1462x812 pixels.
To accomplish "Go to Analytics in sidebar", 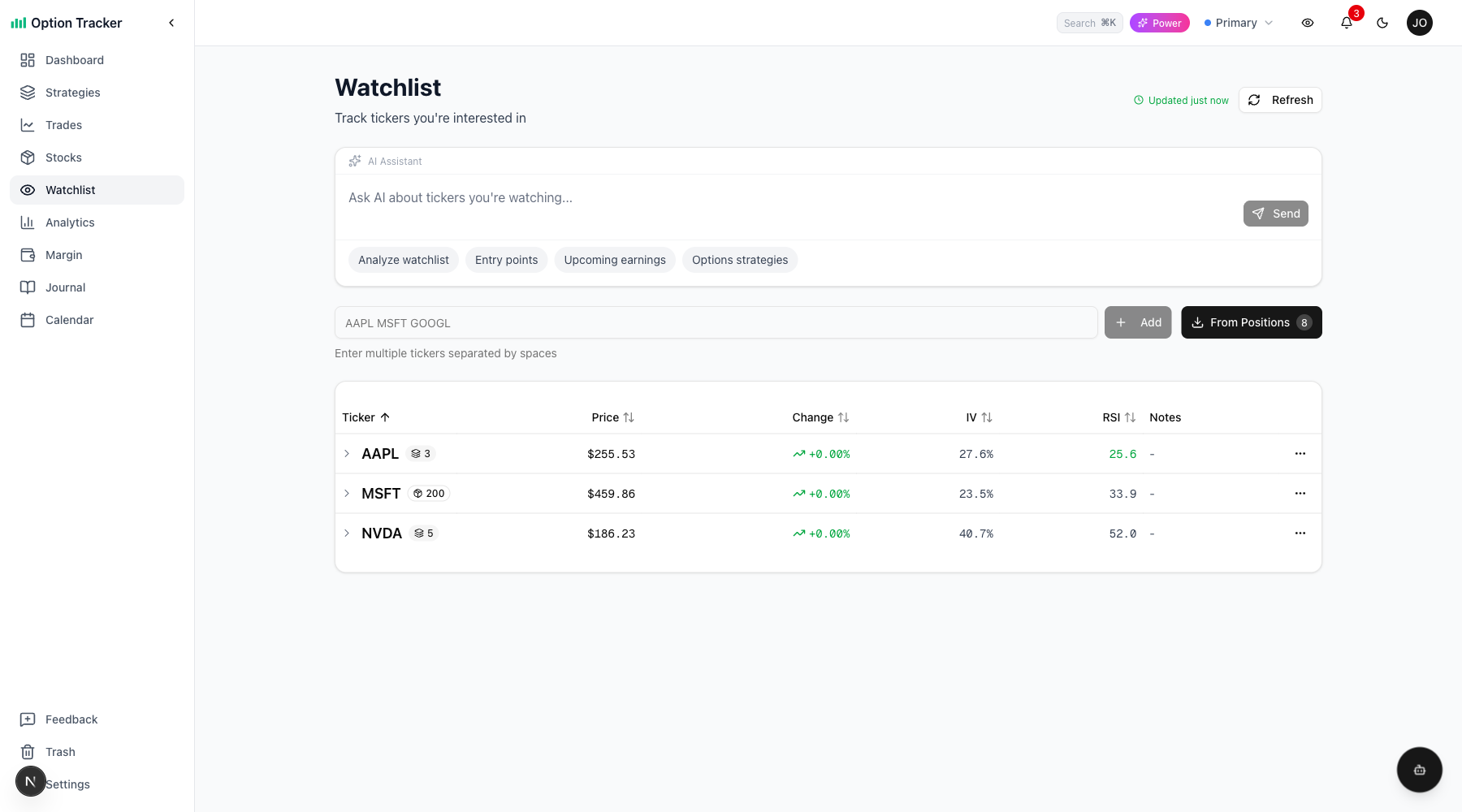I will [x=70, y=222].
